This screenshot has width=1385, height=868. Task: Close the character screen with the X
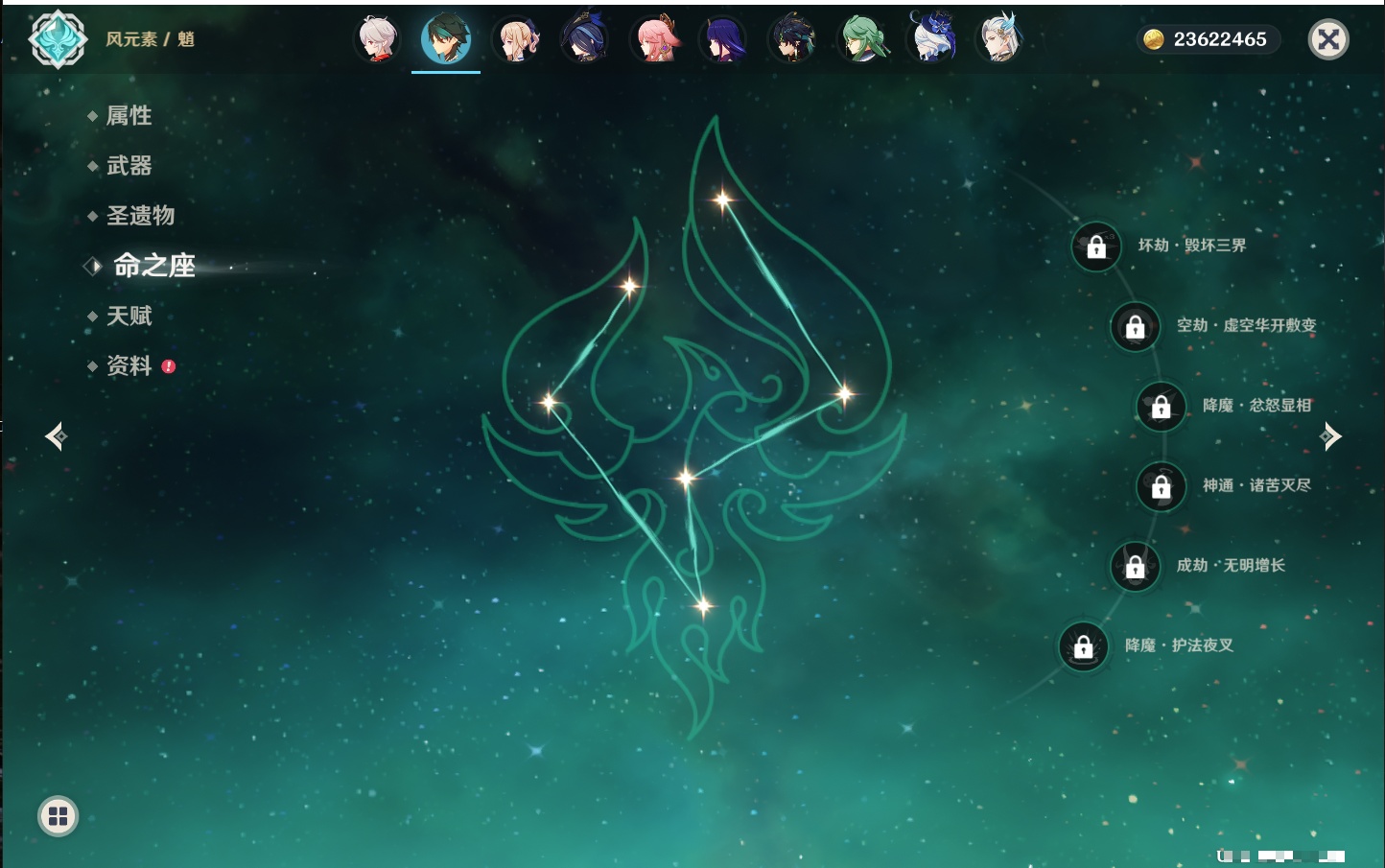pos(1328,39)
